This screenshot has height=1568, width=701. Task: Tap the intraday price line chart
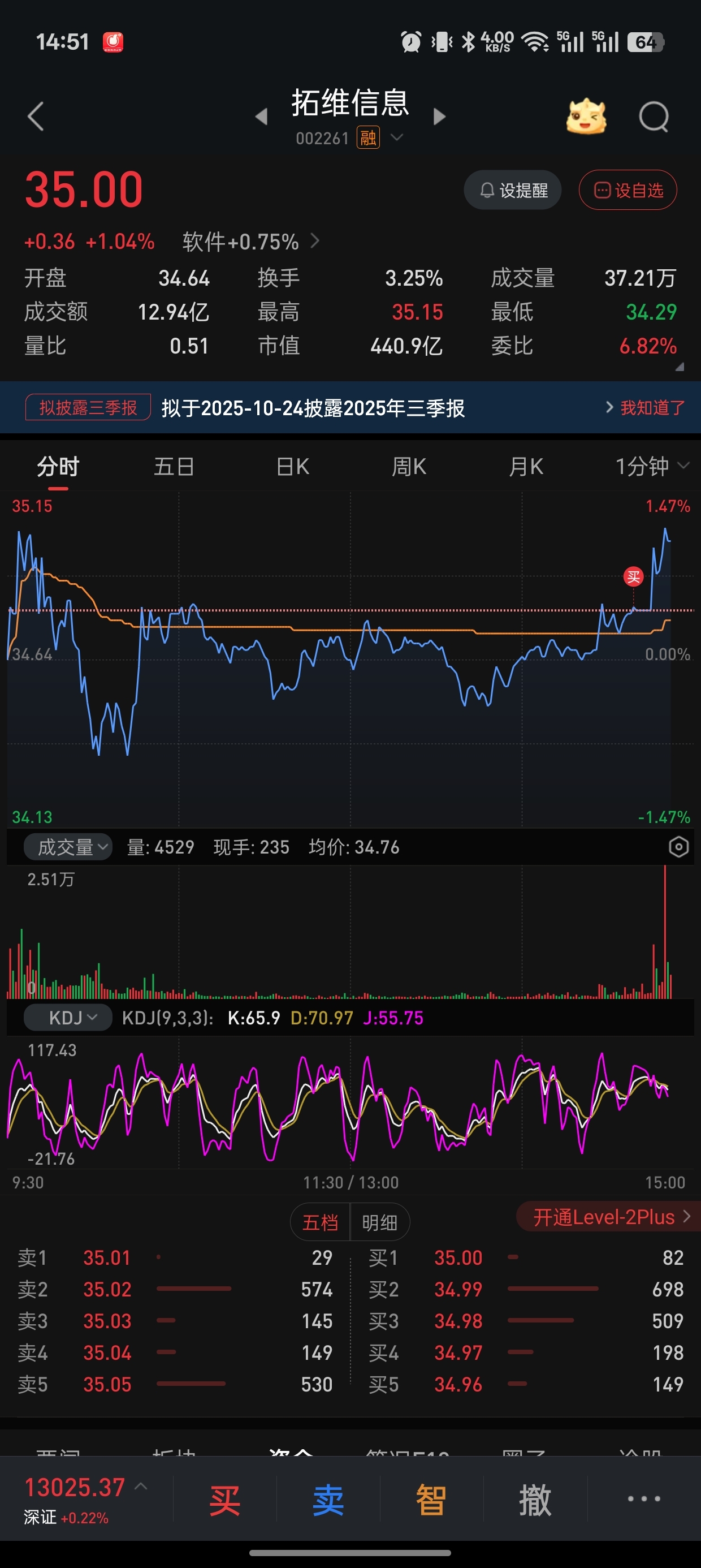click(350, 661)
